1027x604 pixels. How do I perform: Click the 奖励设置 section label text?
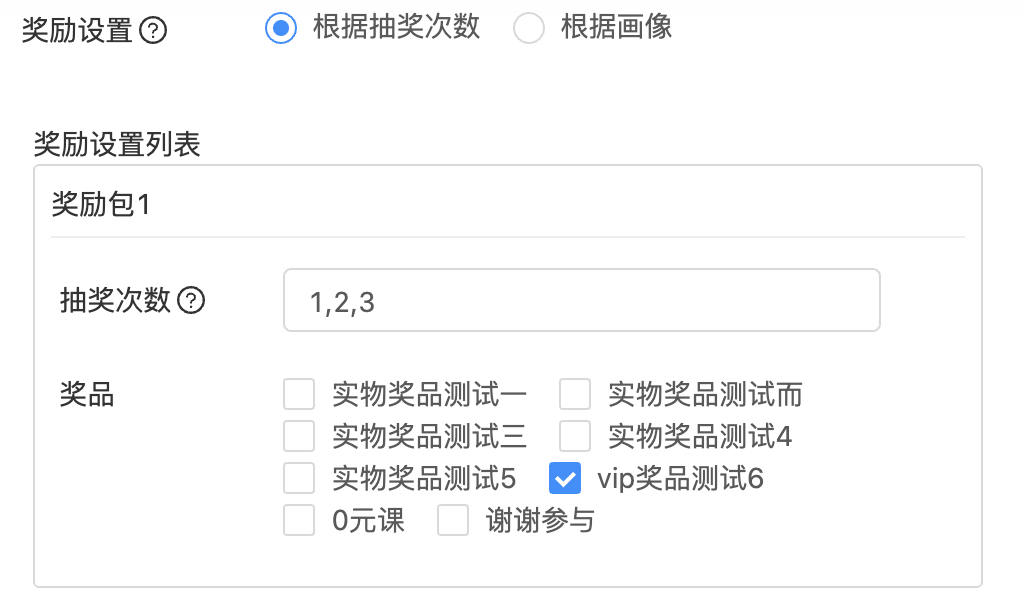tap(77, 31)
